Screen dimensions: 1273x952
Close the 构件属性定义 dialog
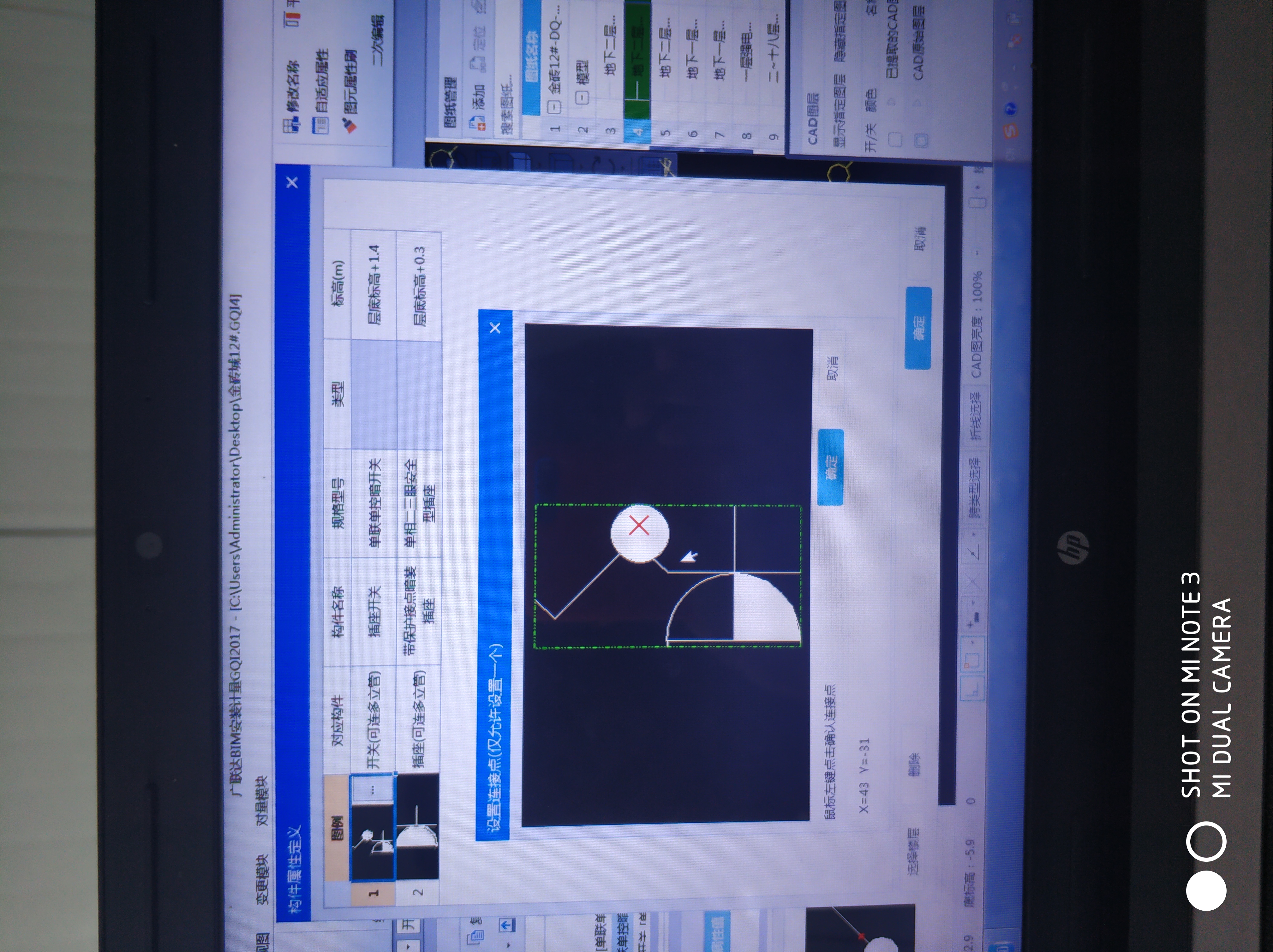[292, 182]
